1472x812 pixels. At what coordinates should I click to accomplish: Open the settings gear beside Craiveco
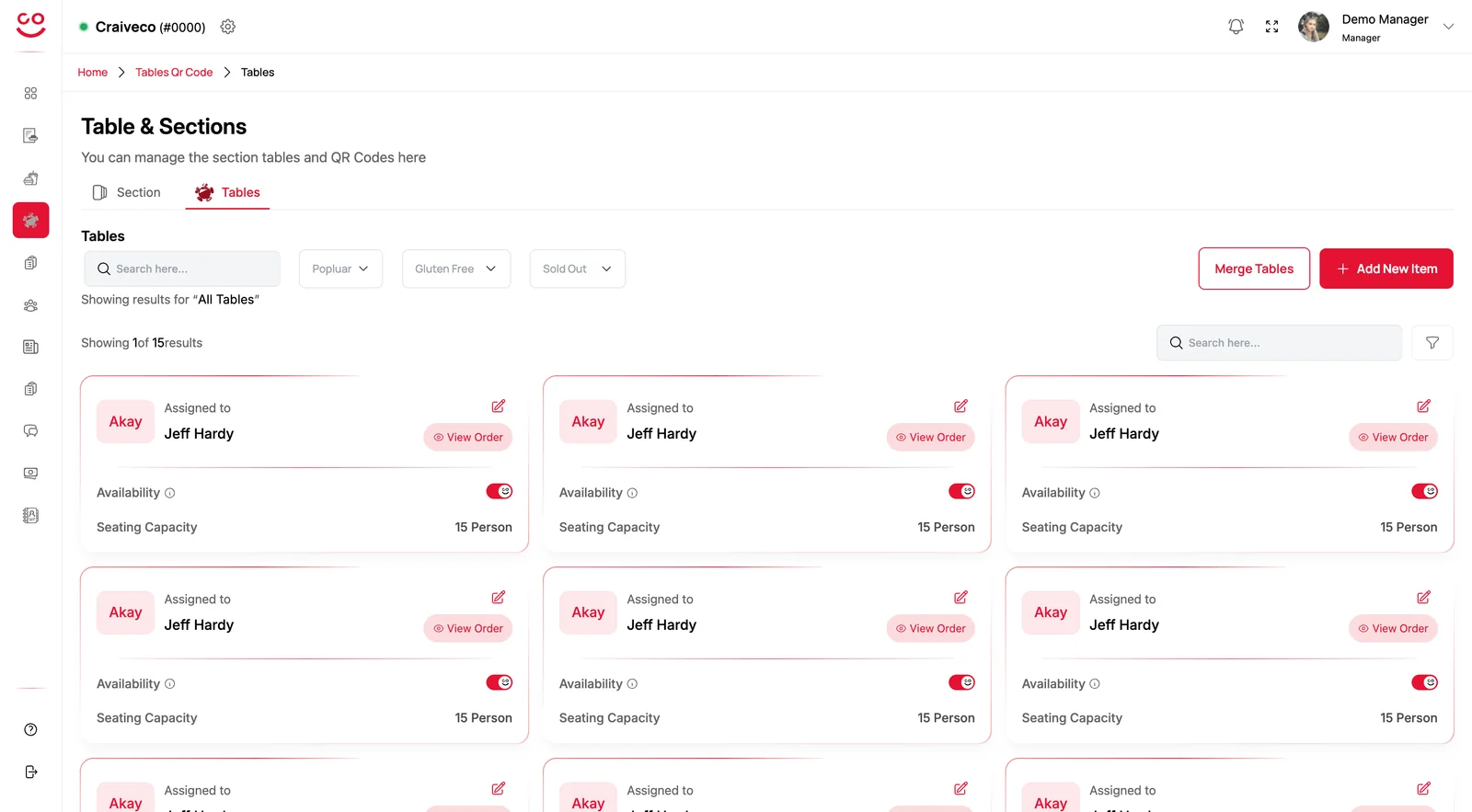click(228, 28)
